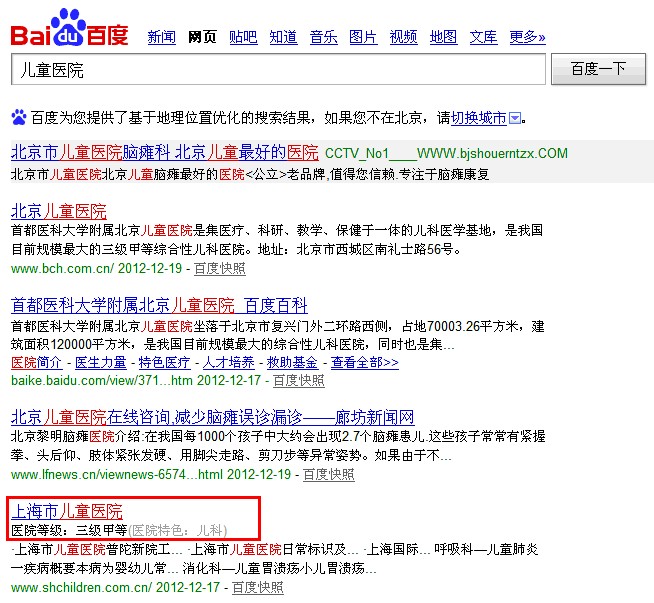Open the 切换城市 dropdown arrow
This screenshot has height=603, width=654.
pyautogui.click(x=515, y=118)
